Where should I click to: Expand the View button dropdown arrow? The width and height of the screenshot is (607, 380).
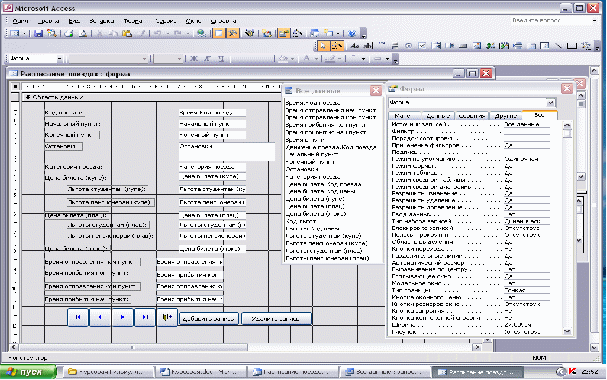(x=24, y=33)
